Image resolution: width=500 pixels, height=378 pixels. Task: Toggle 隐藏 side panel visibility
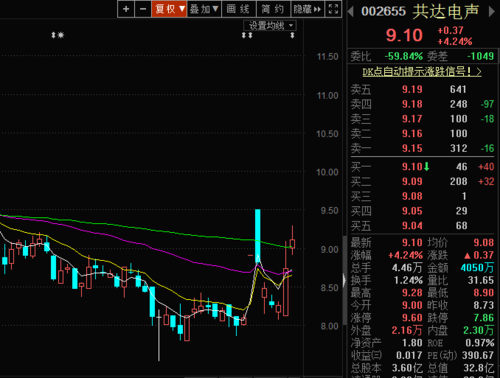tap(307, 9)
